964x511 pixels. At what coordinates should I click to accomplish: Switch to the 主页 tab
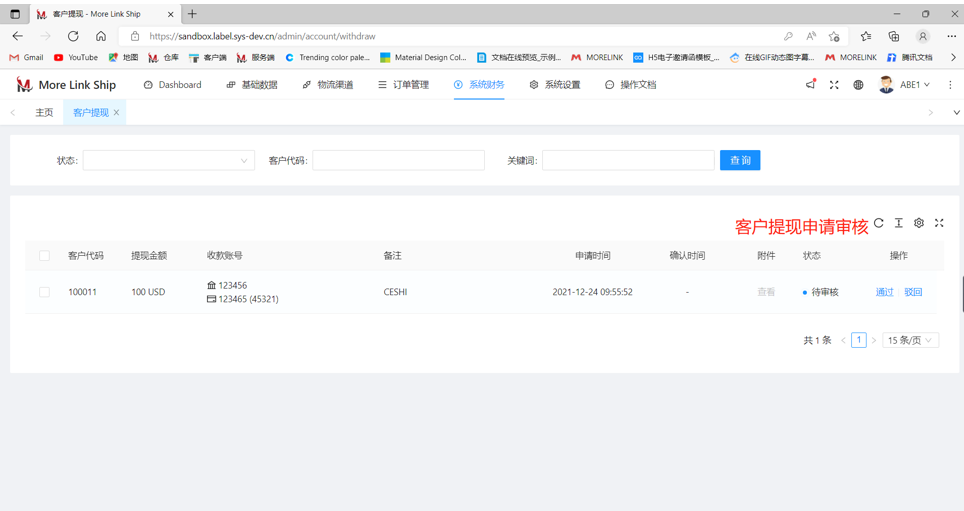pos(44,113)
